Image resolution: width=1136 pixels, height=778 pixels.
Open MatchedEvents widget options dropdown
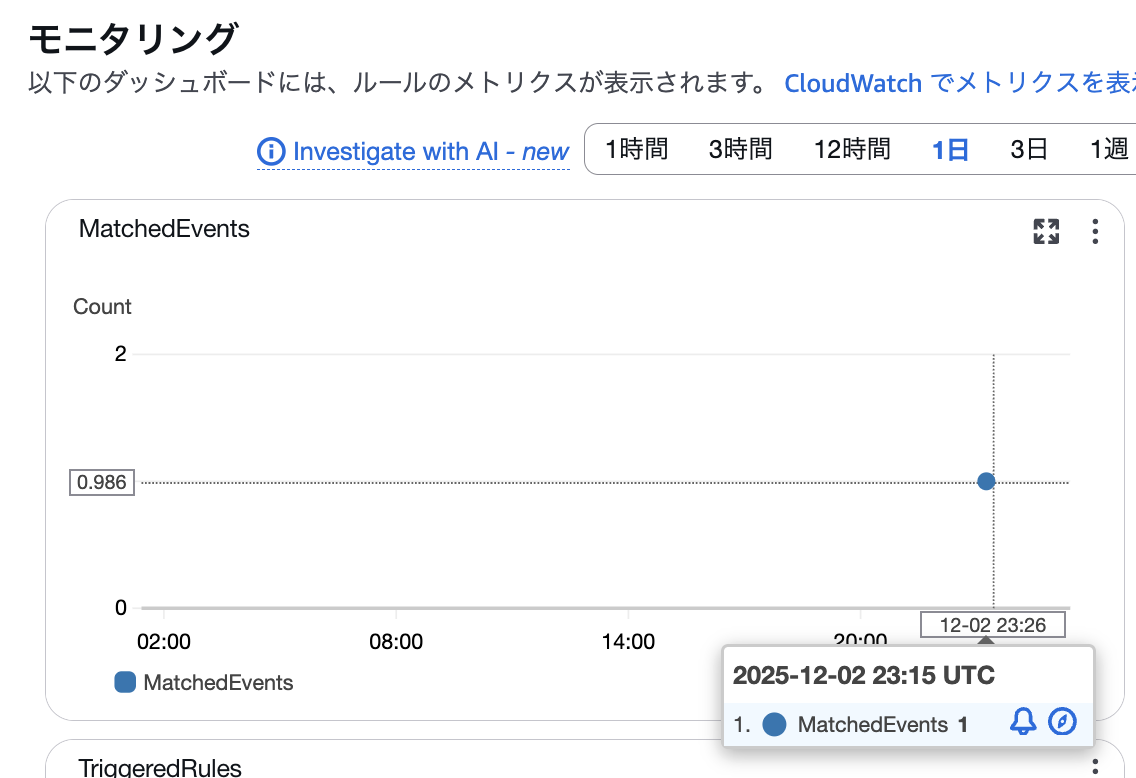pyautogui.click(x=1095, y=231)
